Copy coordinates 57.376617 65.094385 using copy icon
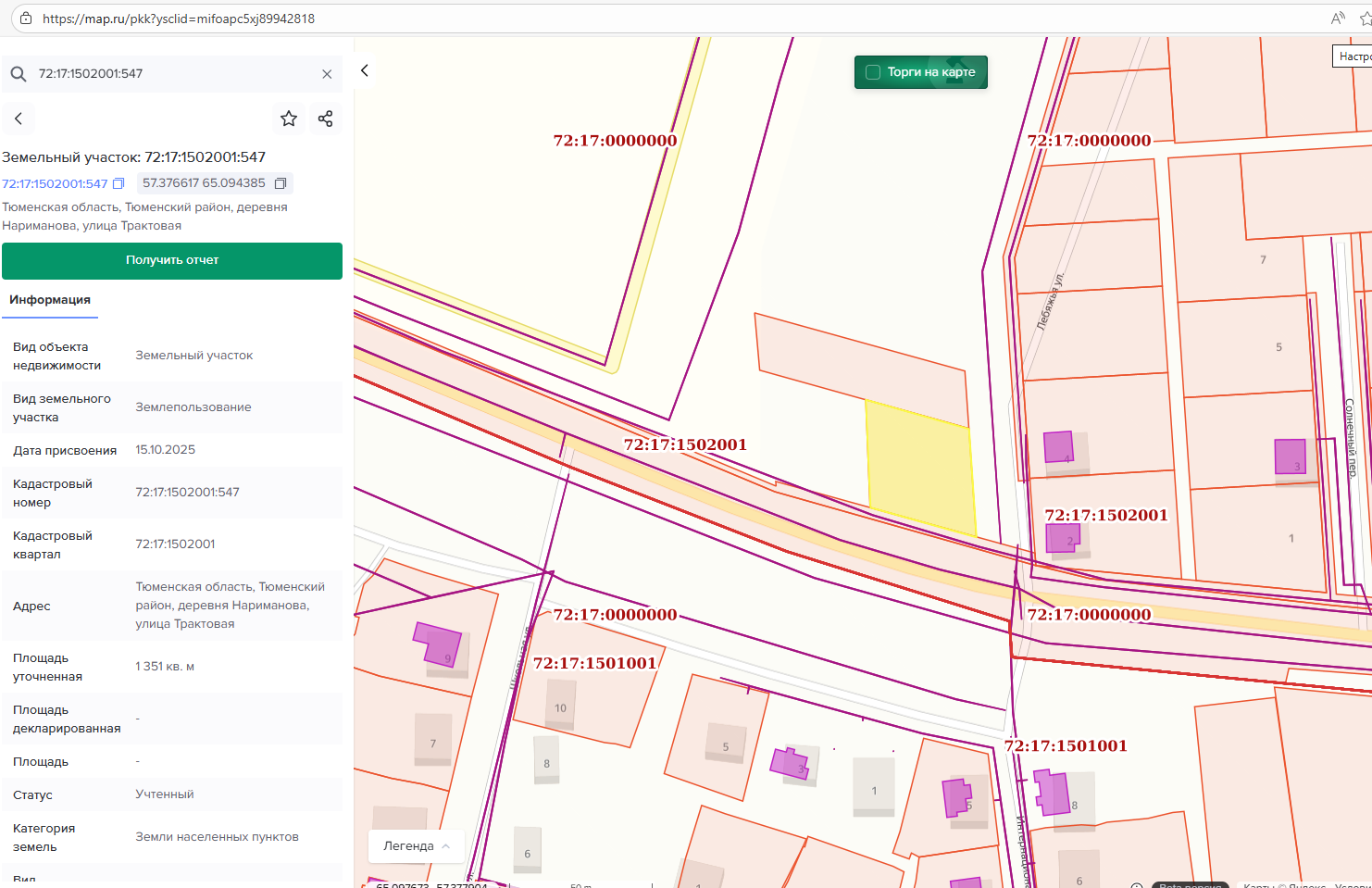The height and width of the screenshot is (888, 1372). pyautogui.click(x=281, y=183)
